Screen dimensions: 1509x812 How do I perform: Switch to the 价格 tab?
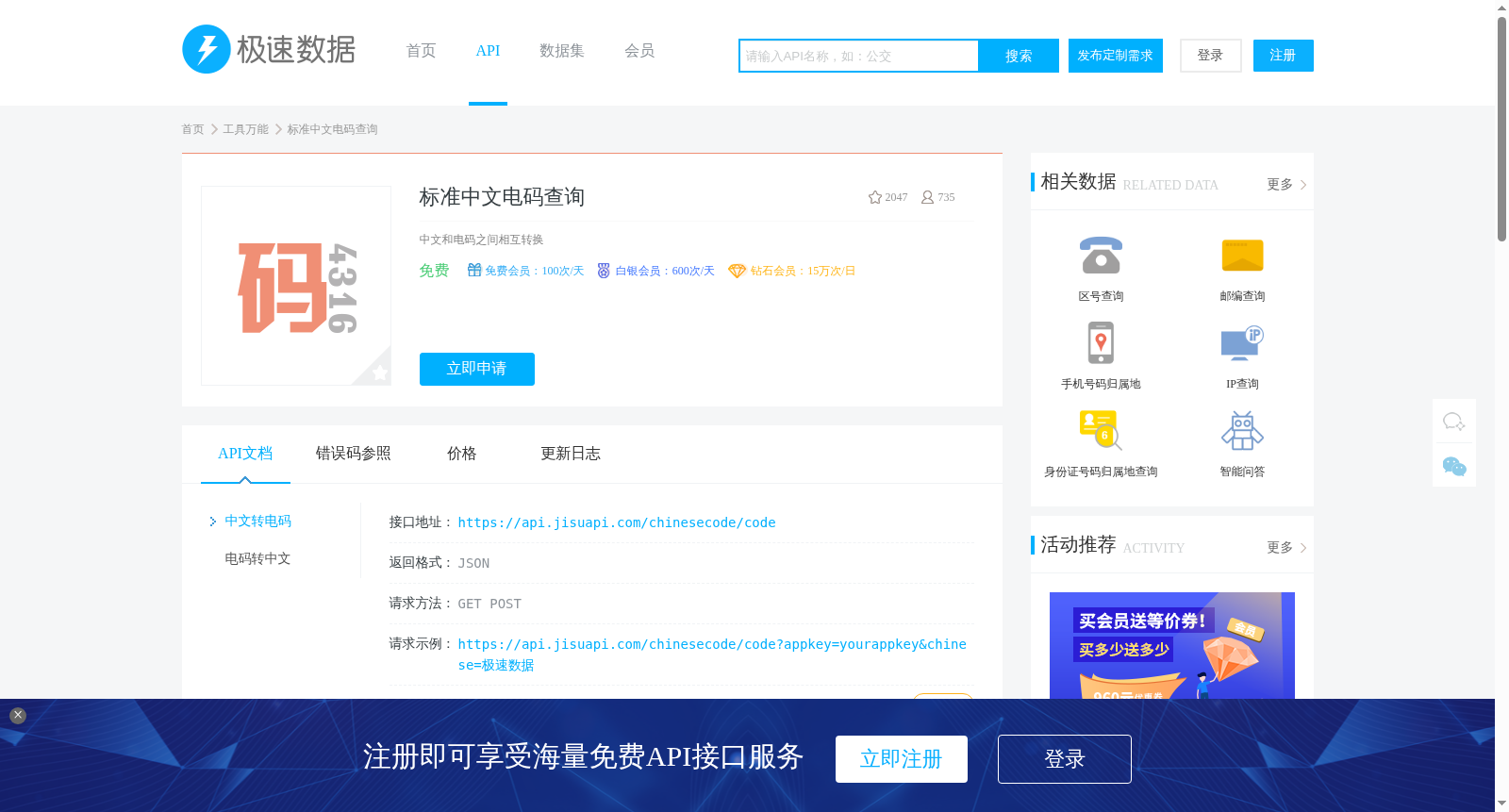coord(462,454)
